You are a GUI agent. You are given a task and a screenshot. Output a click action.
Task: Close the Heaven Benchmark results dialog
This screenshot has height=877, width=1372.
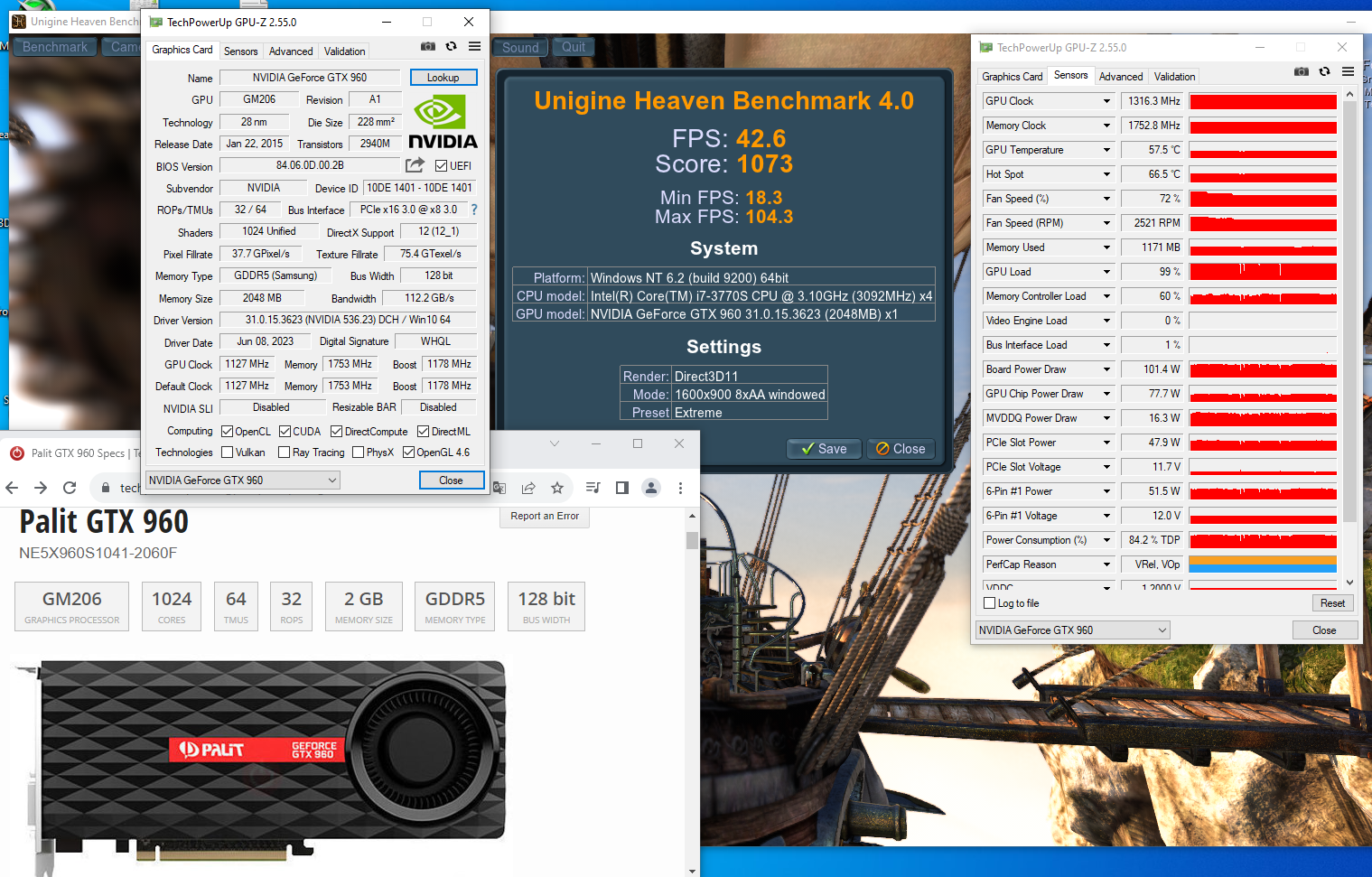coord(901,449)
